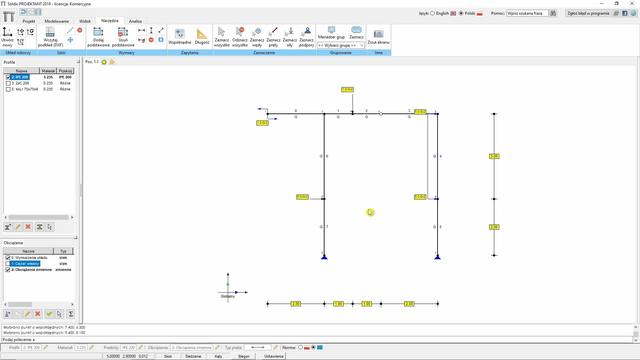Toggle the checkbox for Obciążenia zmienne
Image resolution: width=640 pixels, height=360 pixels.
click(x=8, y=270)
